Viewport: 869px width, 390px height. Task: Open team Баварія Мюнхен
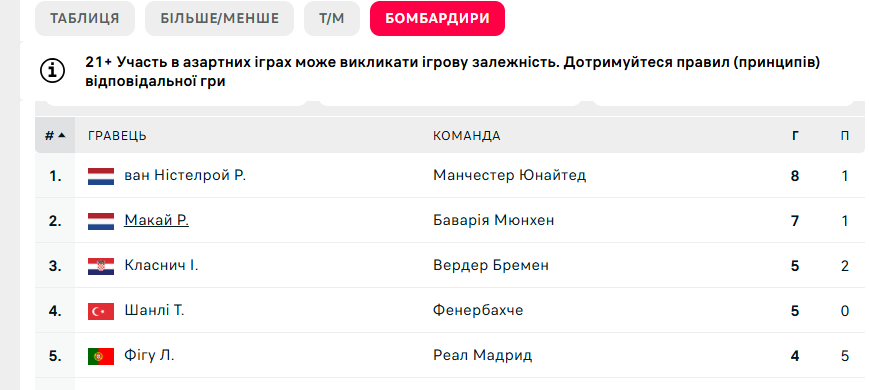(x=493, y=220)
